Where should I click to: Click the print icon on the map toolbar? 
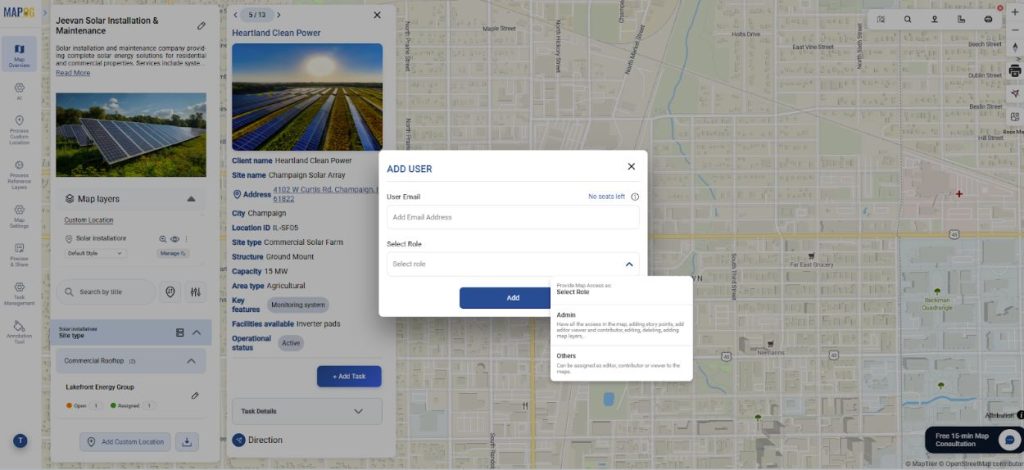tap(1014, 71)
